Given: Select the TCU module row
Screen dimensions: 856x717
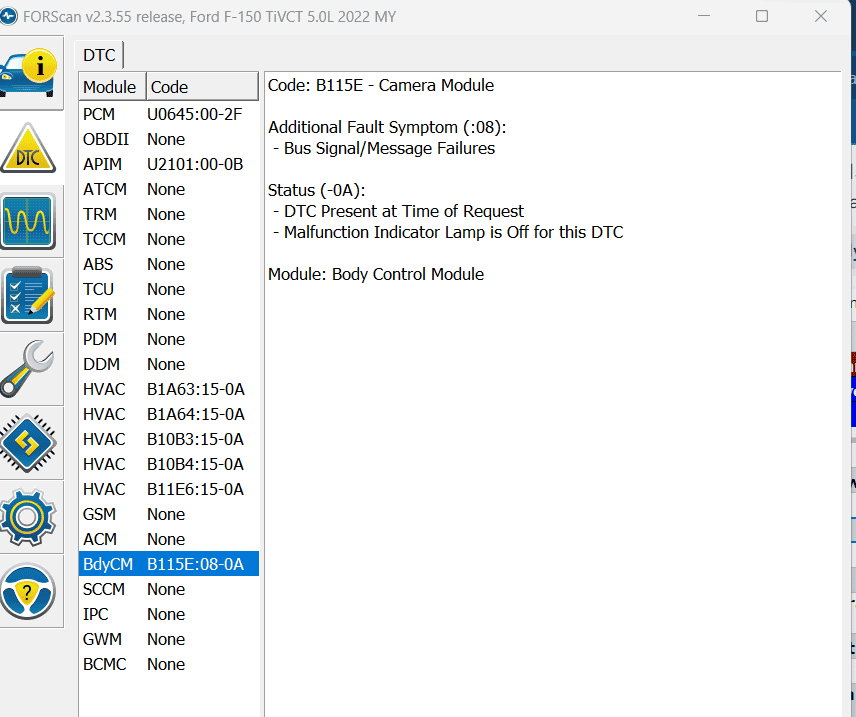Looking at the screenshot, I should click(169, 289).
